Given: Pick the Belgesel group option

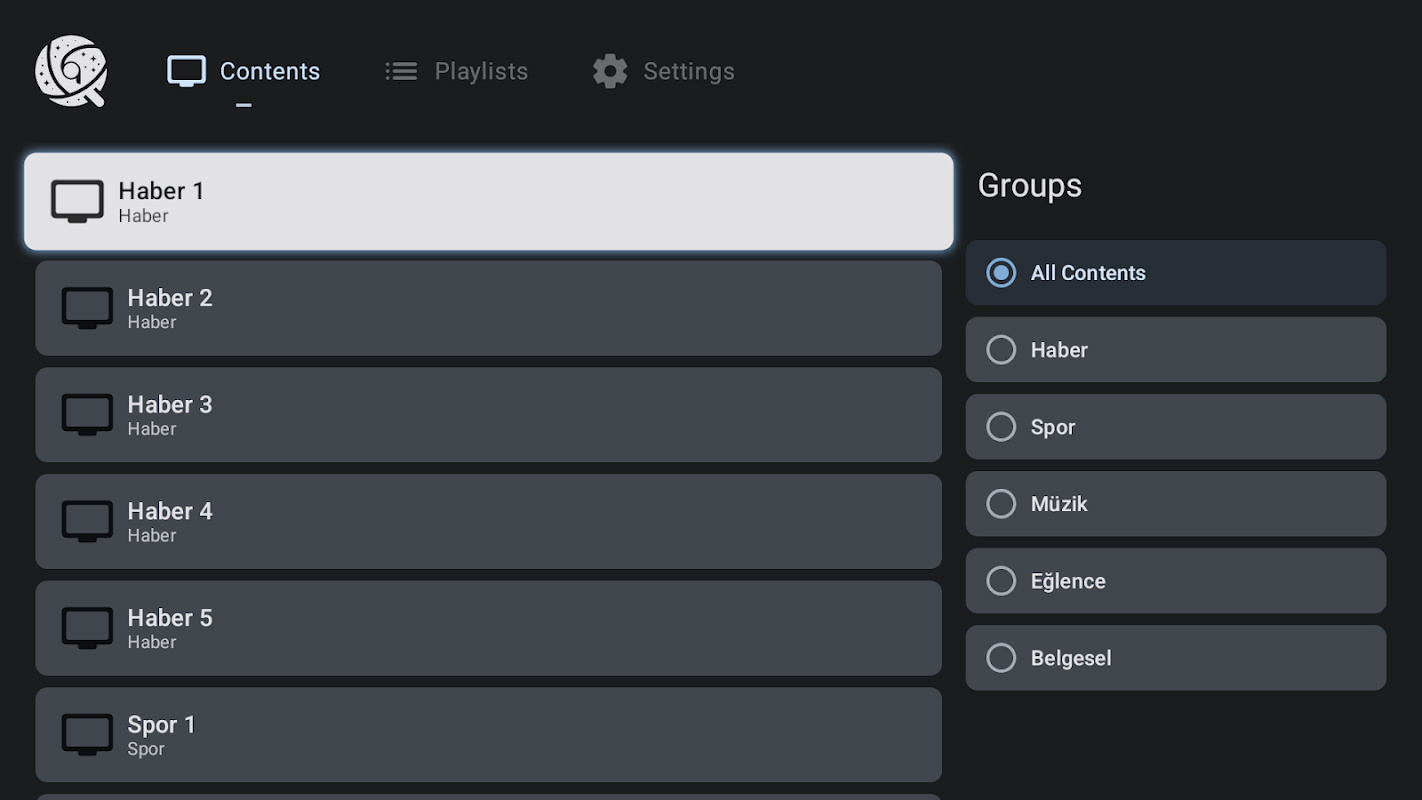Looking at the screenshot, I should (x=1001, y=658).
